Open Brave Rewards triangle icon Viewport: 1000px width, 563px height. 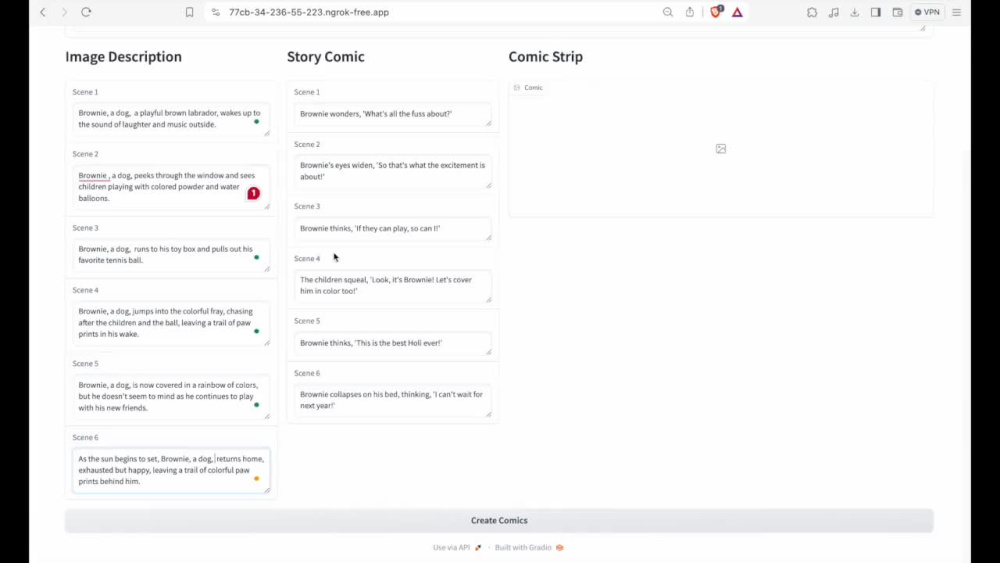tap(737, 12)
